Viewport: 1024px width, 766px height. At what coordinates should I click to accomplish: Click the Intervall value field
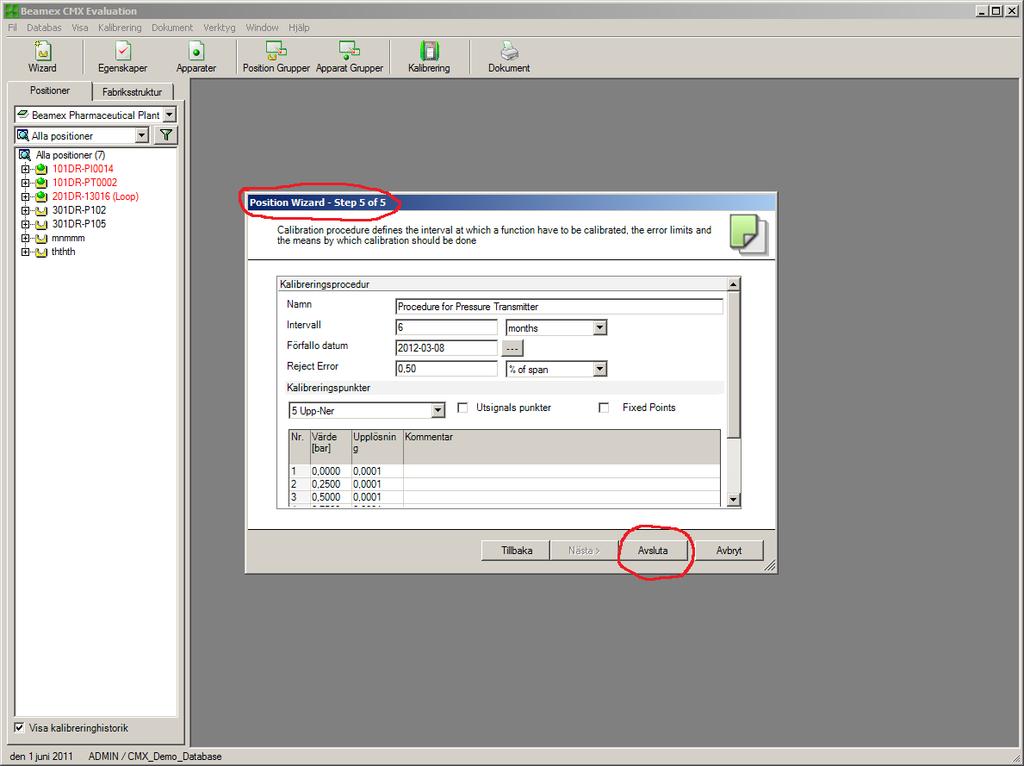pyautogui.click(x=446, y=327)
